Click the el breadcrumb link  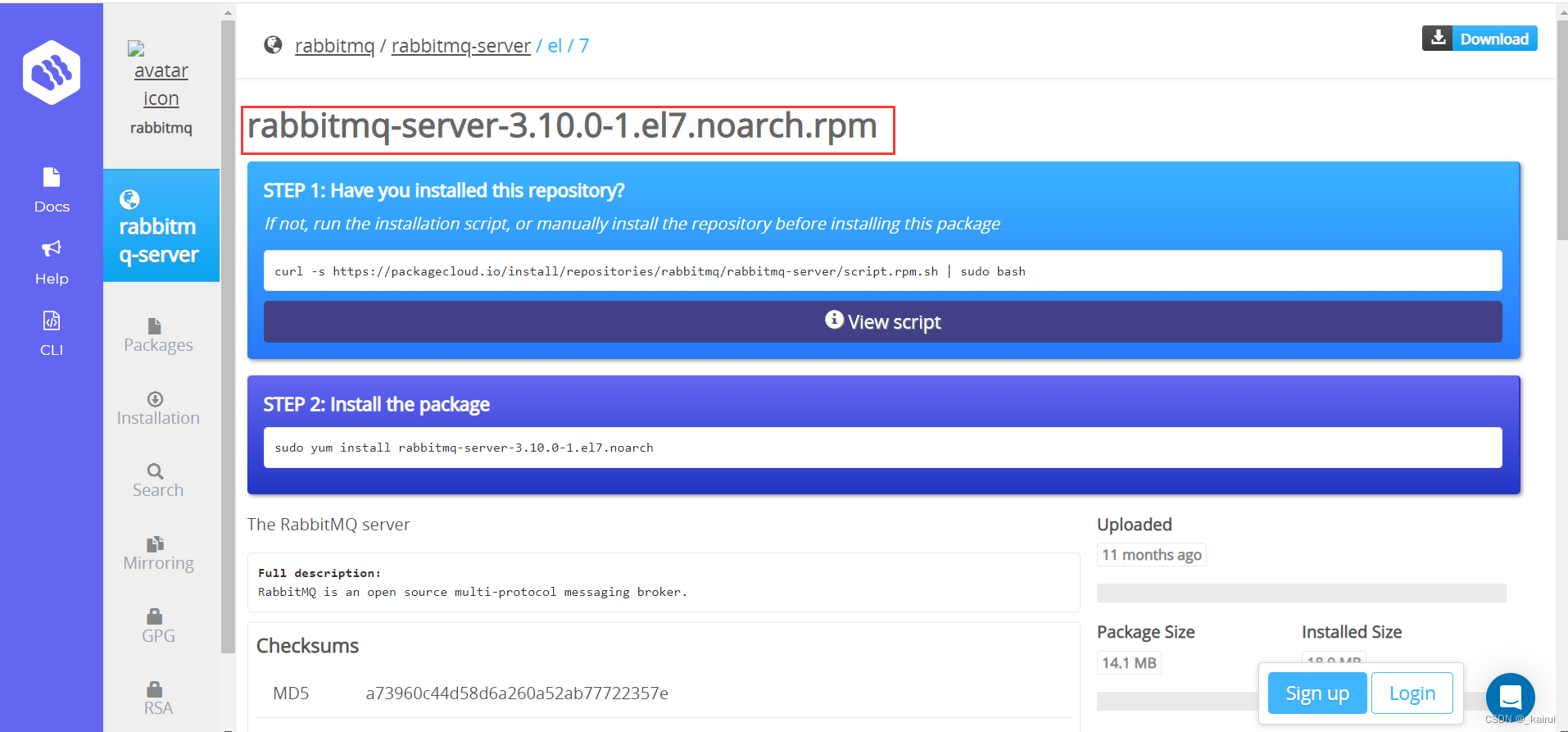(x=555, y=46)
